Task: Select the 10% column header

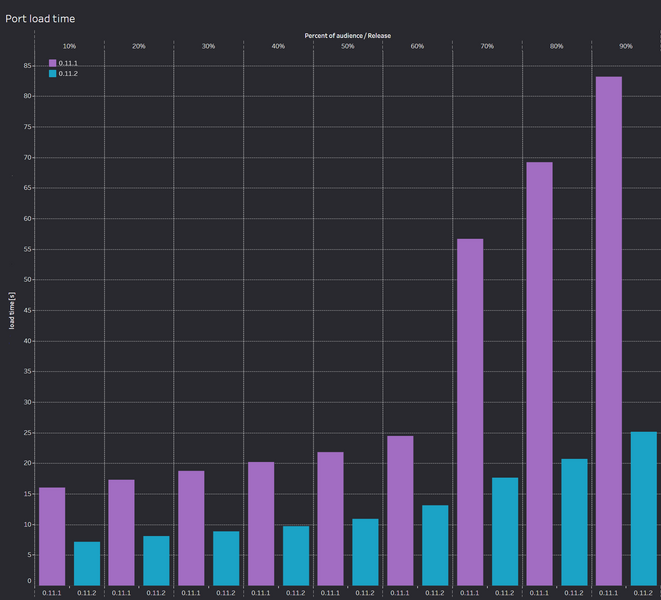Action: click(x=69, y=46)
